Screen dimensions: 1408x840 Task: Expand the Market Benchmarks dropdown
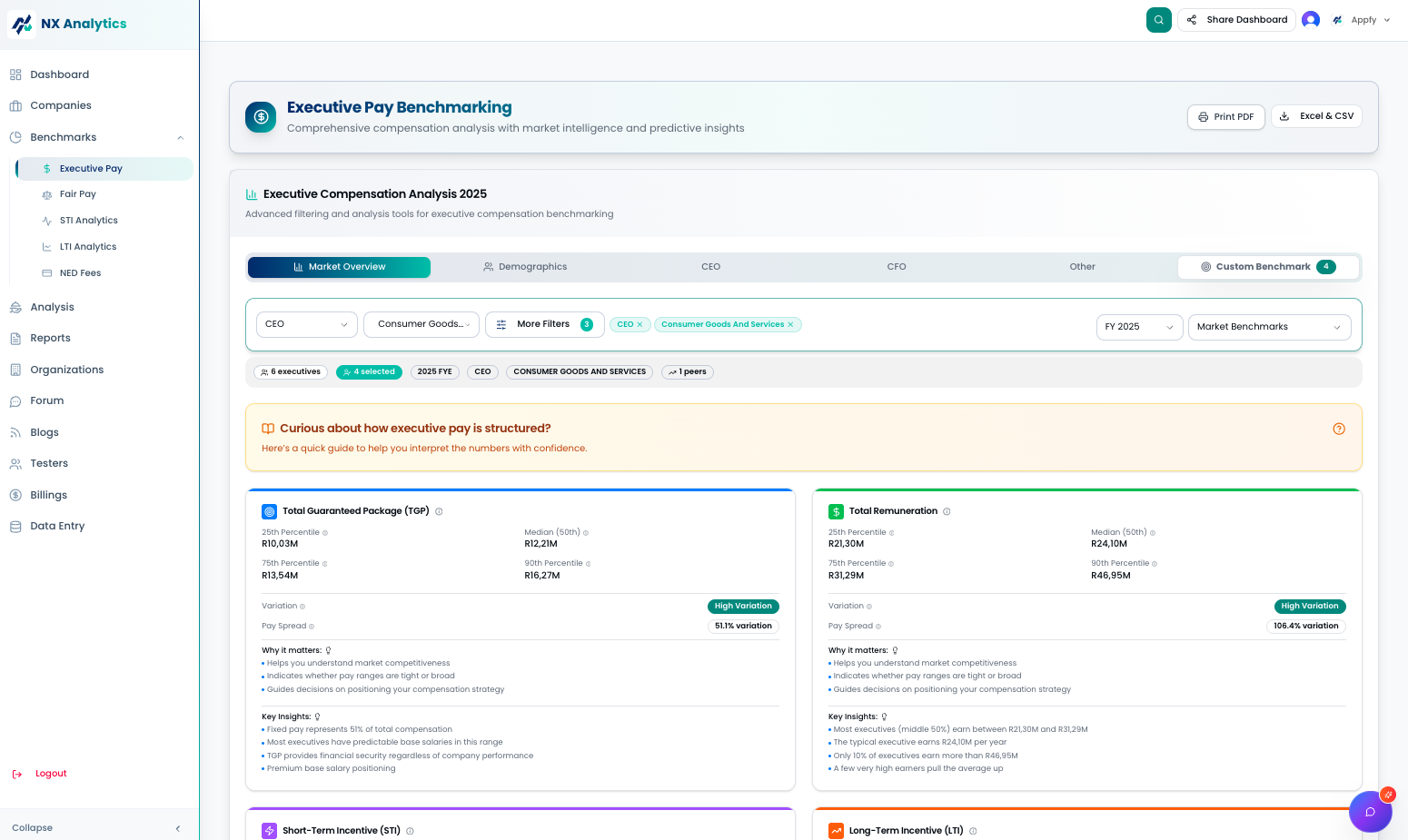point(1268,327)
